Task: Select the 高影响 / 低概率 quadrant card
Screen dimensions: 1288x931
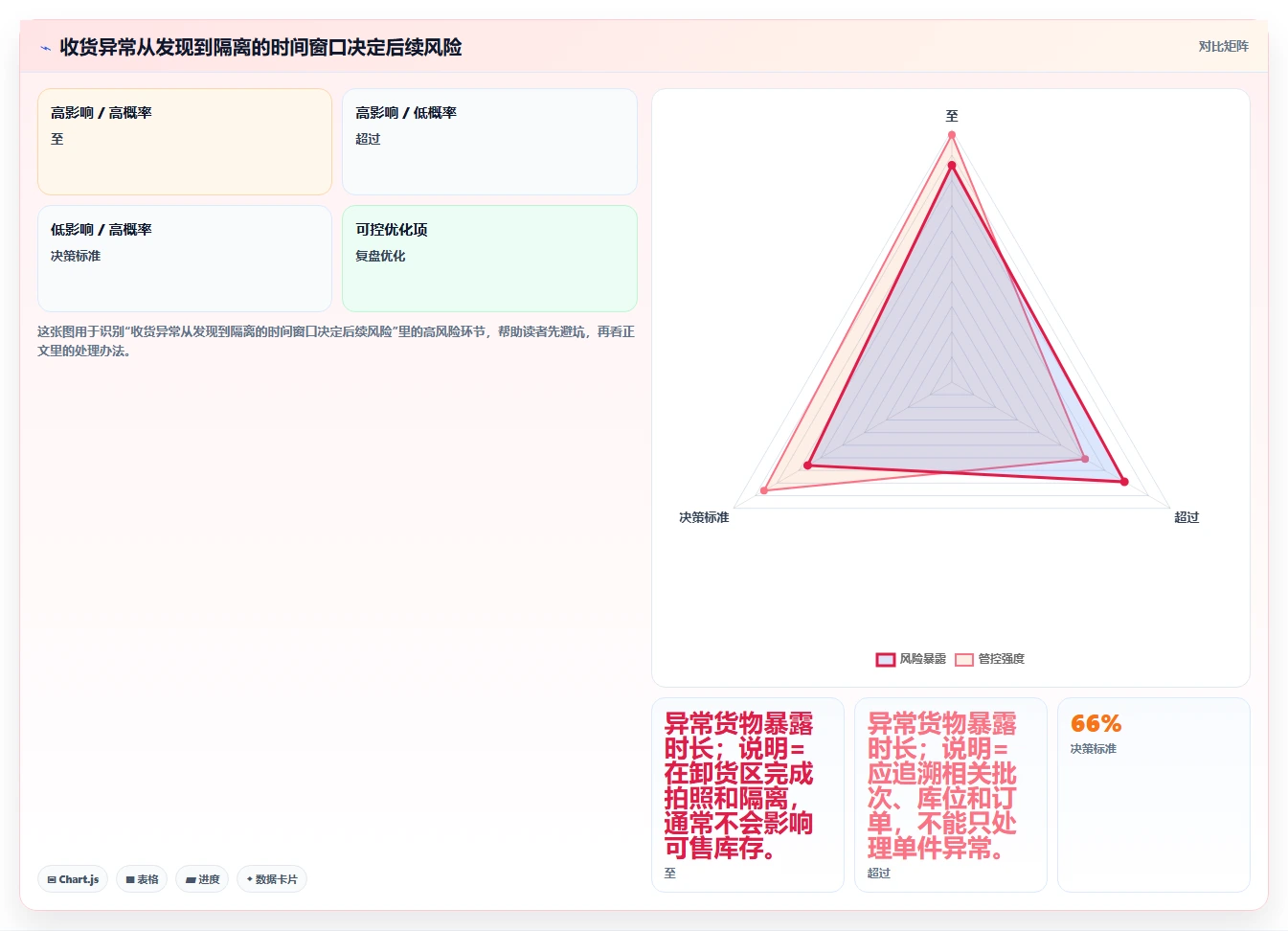Action: point(489,142)
